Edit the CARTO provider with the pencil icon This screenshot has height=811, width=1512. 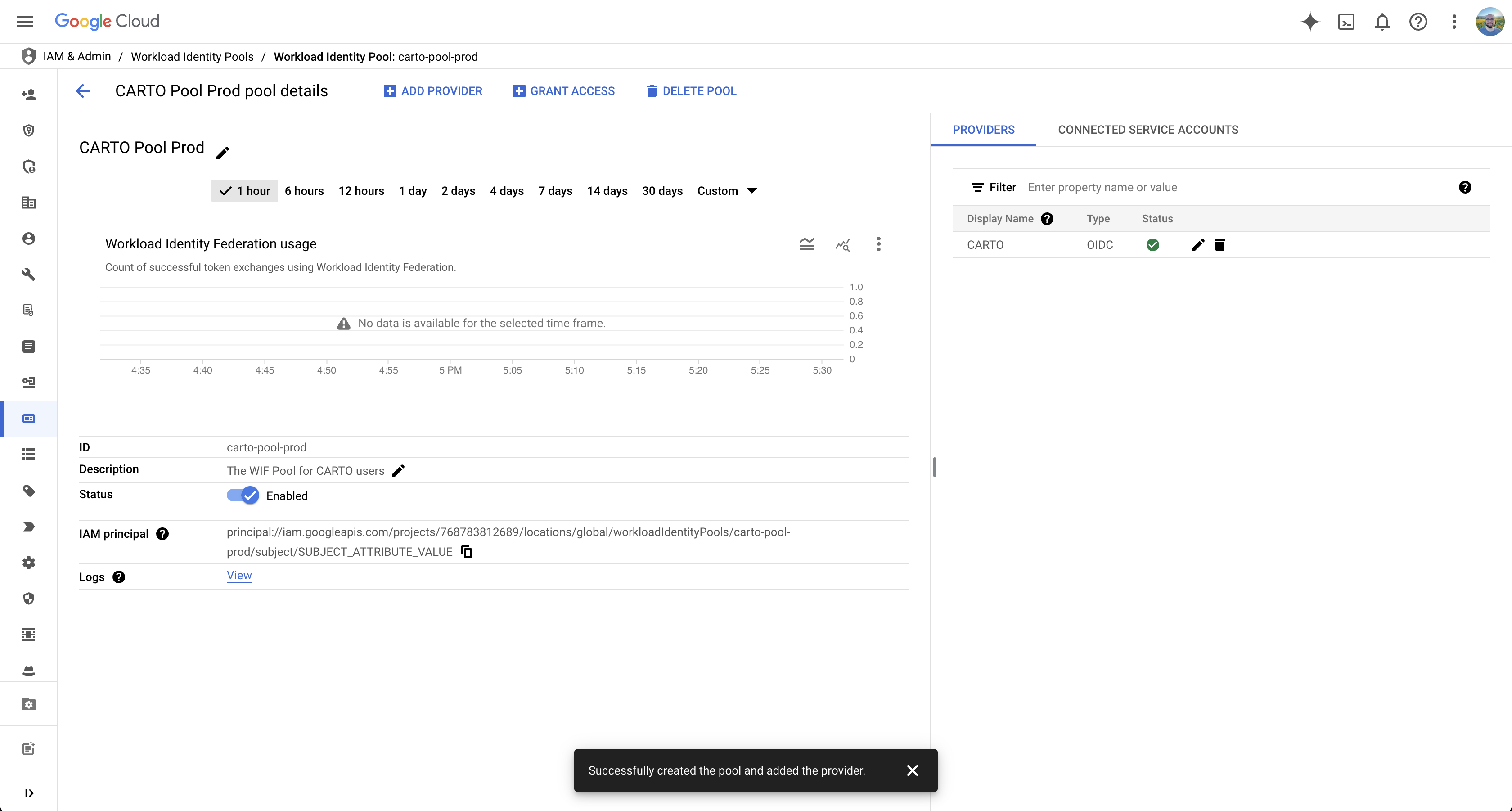tap(1198, 245)
